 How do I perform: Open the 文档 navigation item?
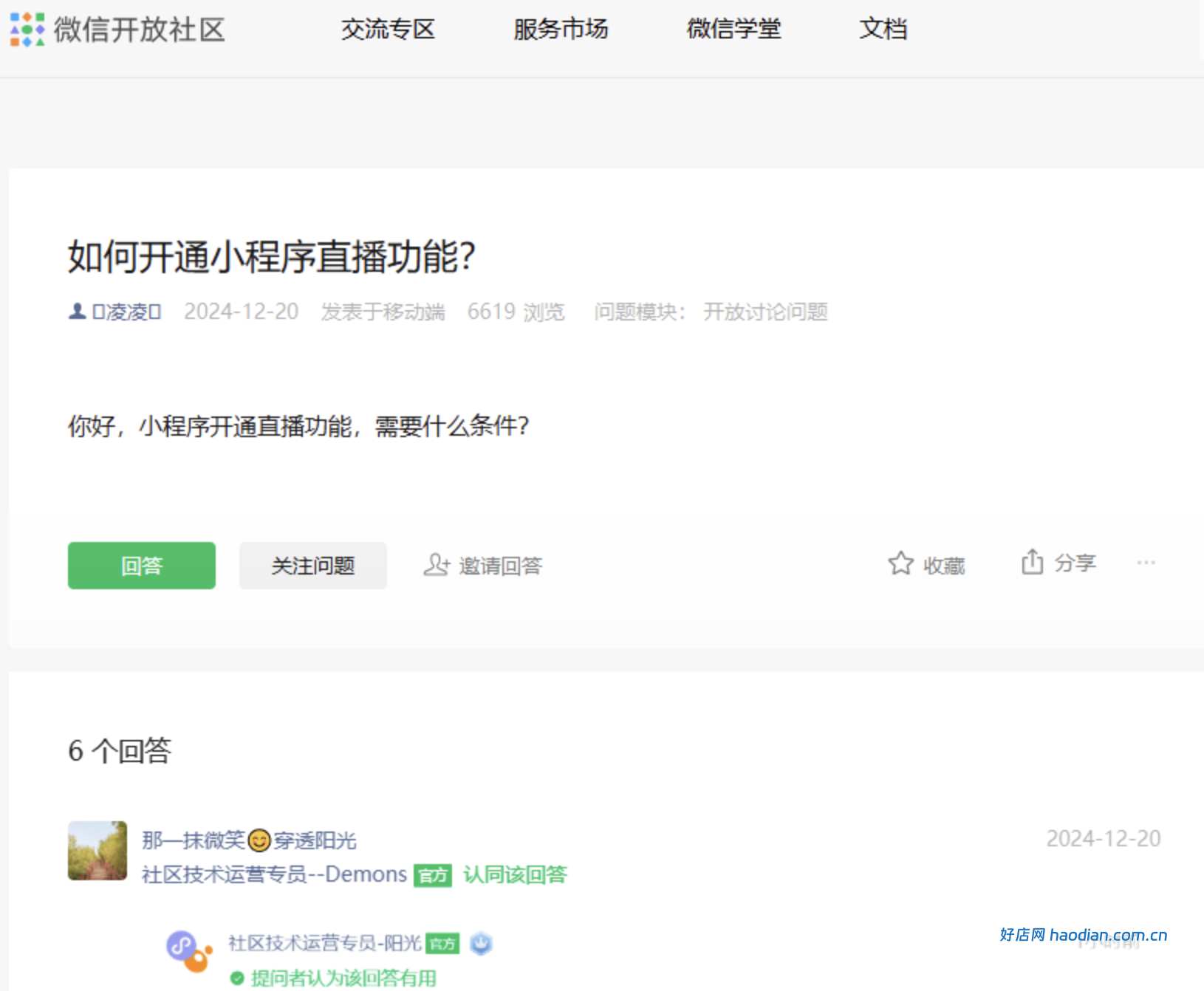click(x=883, y=29)
